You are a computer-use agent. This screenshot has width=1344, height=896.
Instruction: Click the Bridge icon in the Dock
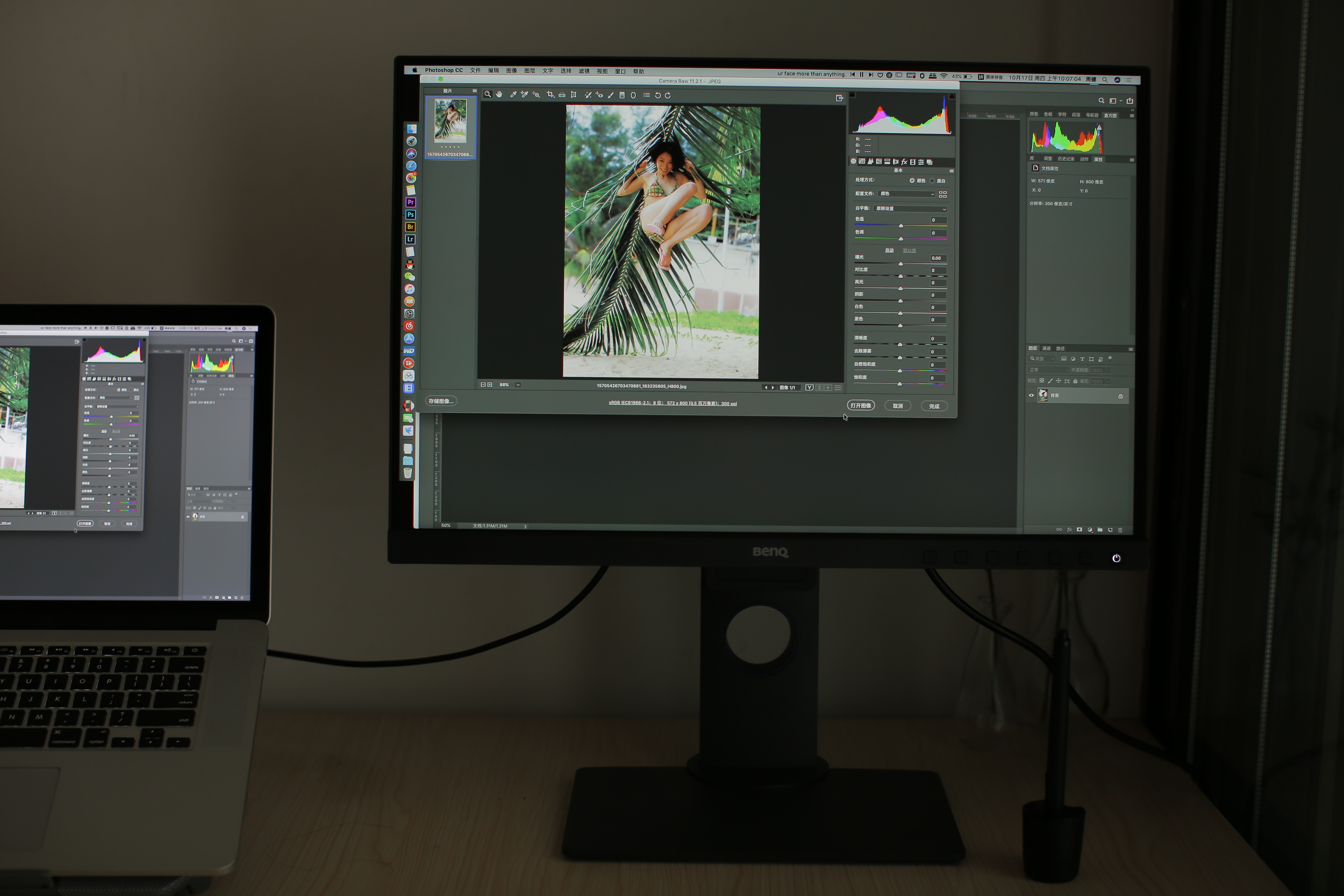pyautogui.click(x=410, y=227)
